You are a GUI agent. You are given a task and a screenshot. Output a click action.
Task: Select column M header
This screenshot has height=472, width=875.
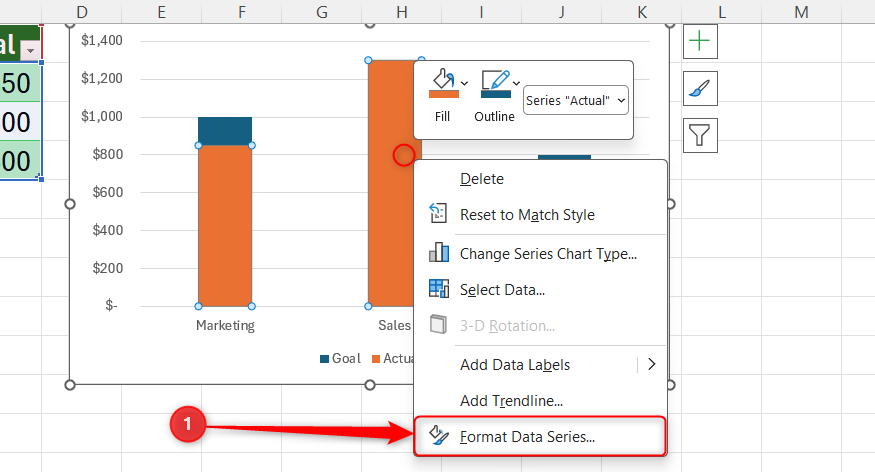[x=801, y=12]
